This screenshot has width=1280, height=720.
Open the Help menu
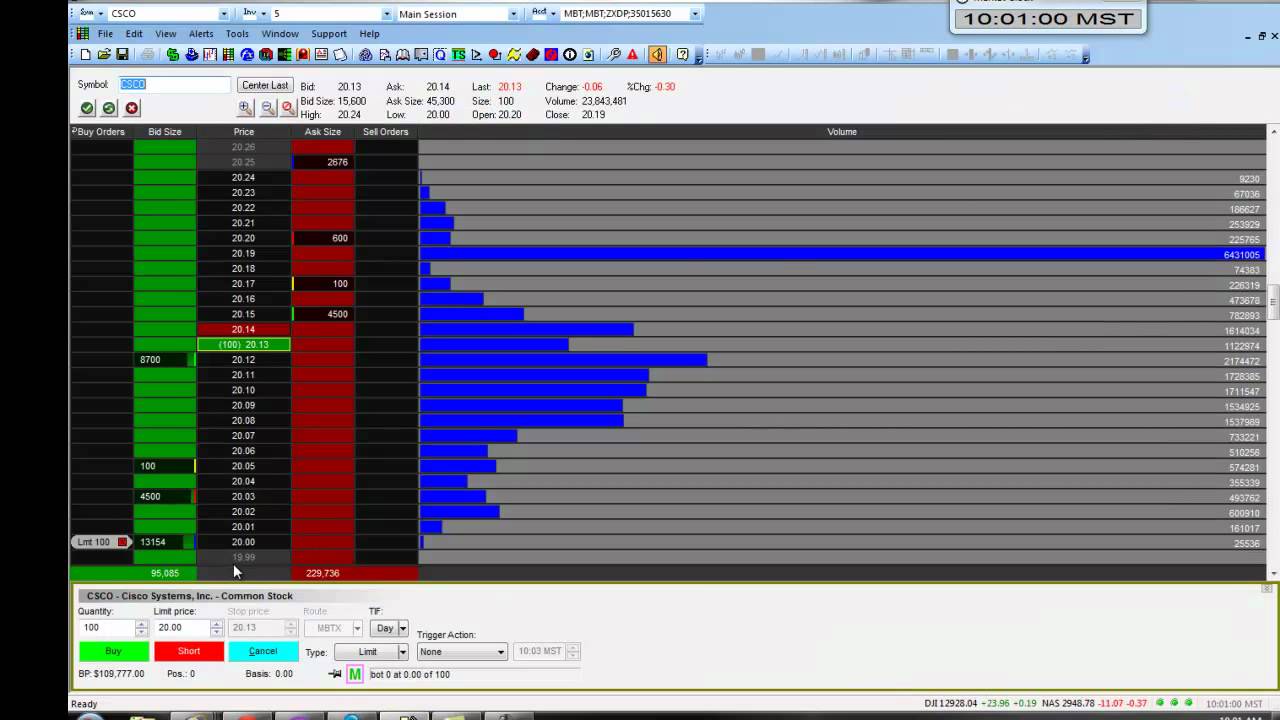pyautogui.click(x=369, y=34)
